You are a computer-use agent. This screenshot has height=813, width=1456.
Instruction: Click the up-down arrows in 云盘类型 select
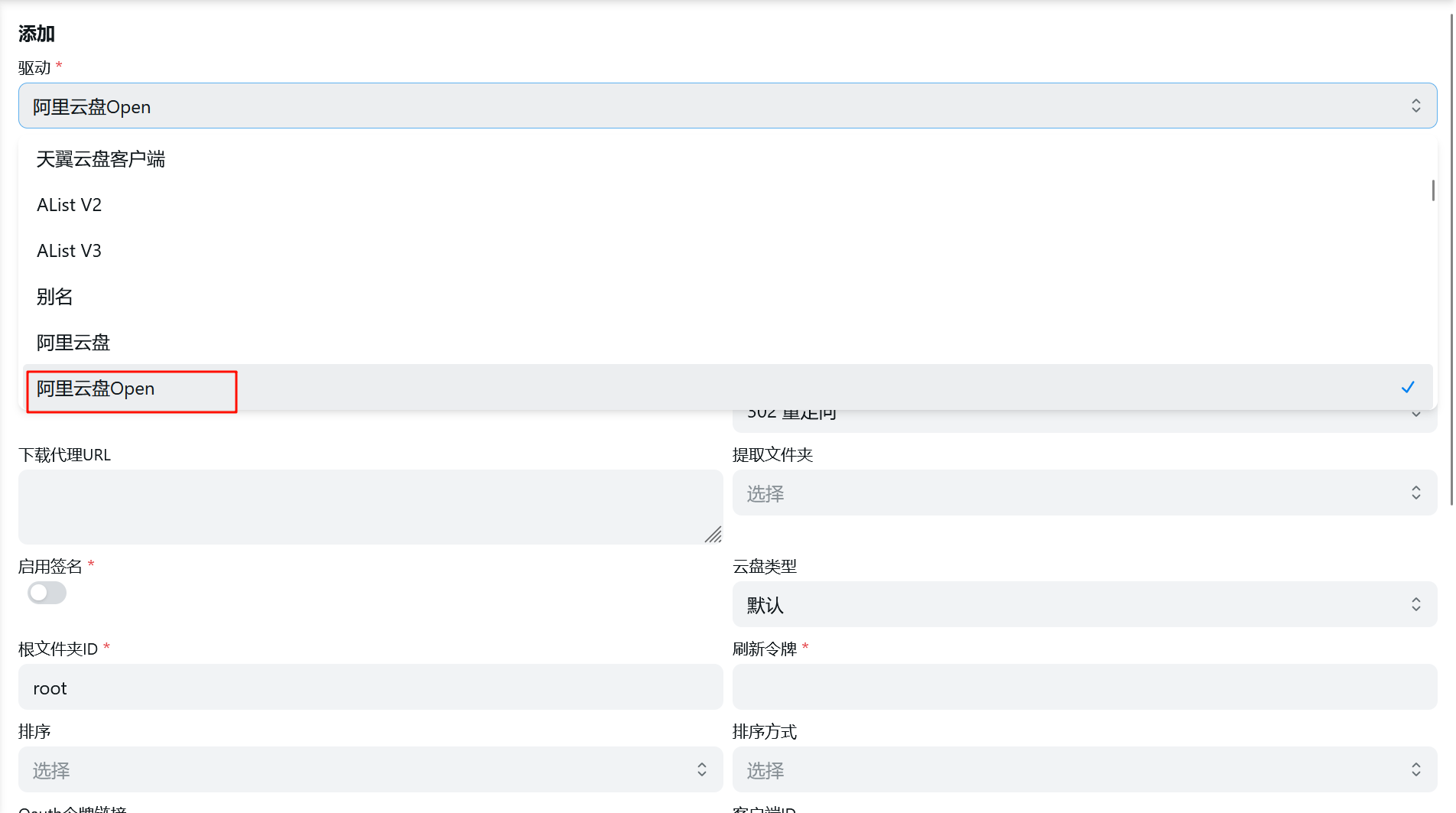click(x=1416, y=604)
